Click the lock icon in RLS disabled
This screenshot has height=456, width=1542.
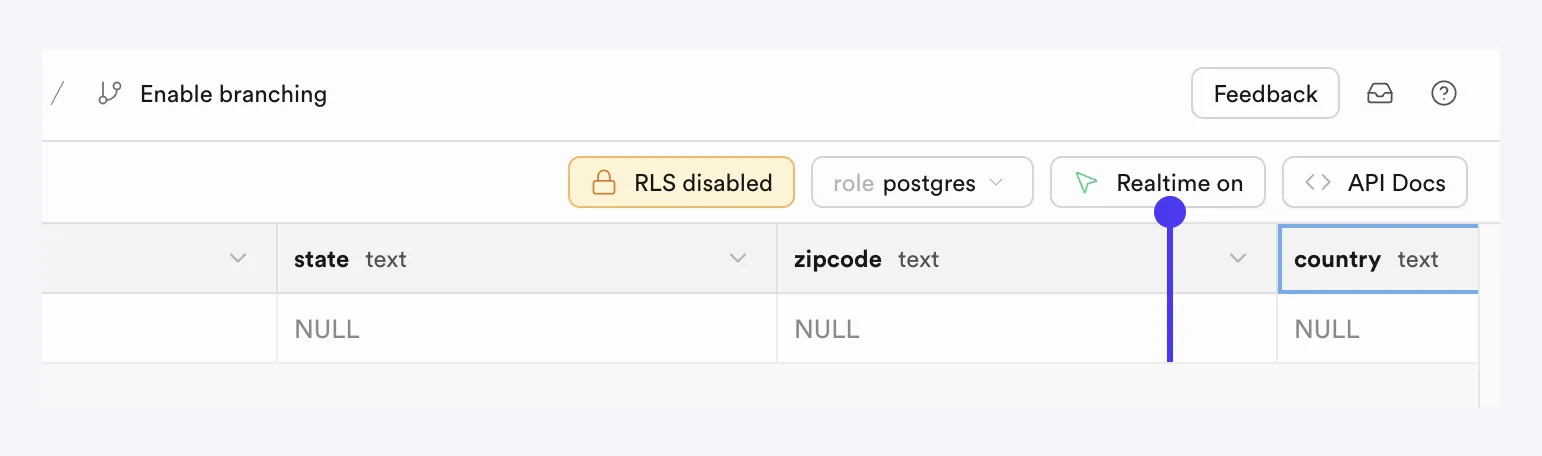click(x=603, y=183)
